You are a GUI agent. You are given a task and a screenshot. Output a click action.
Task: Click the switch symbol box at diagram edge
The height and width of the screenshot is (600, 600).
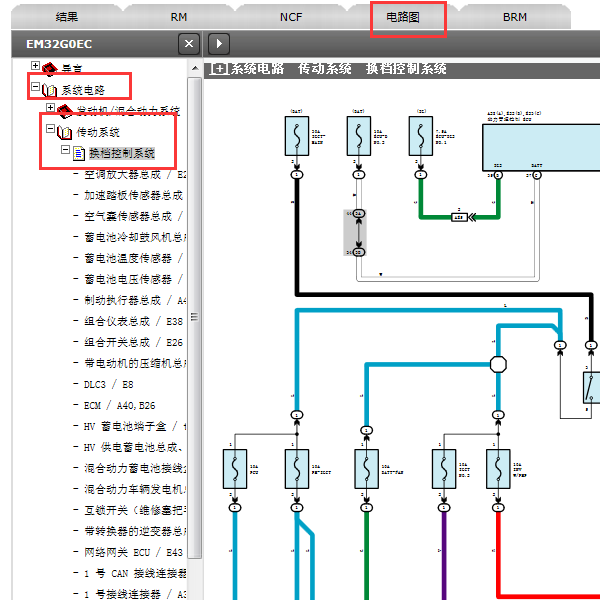click(591, 387)
